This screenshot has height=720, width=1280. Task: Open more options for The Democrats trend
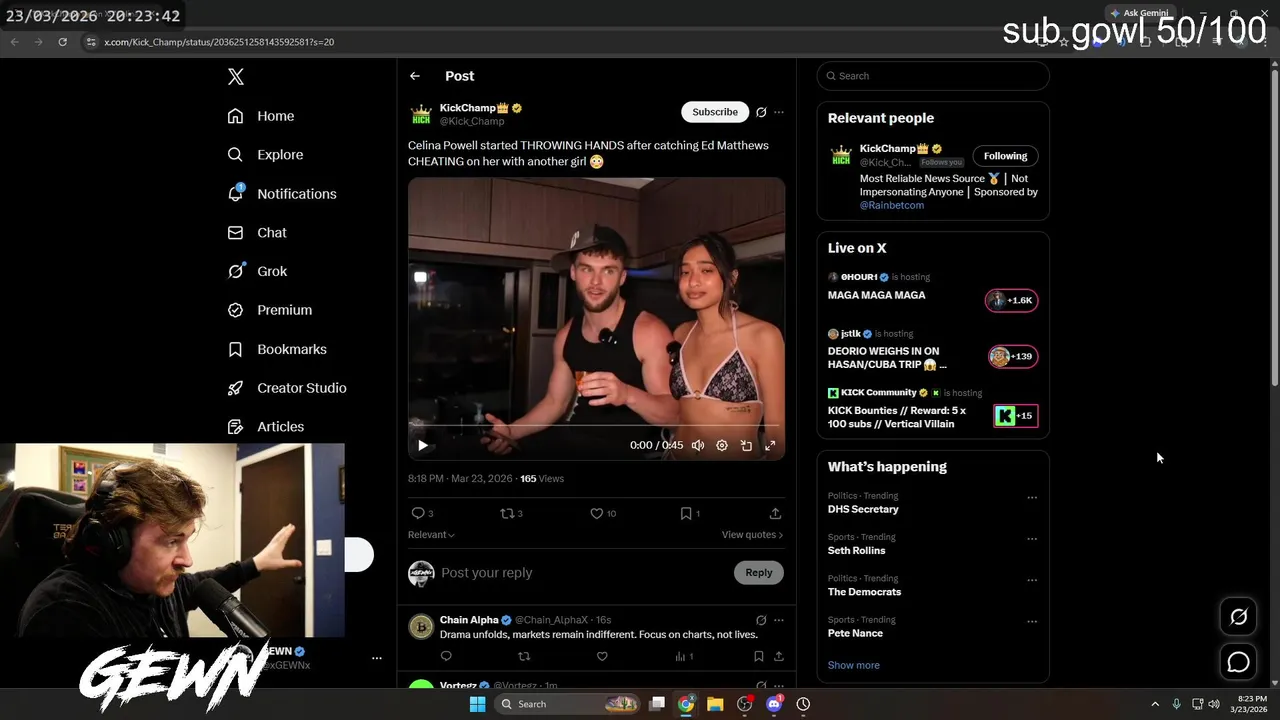point(1032,580)
